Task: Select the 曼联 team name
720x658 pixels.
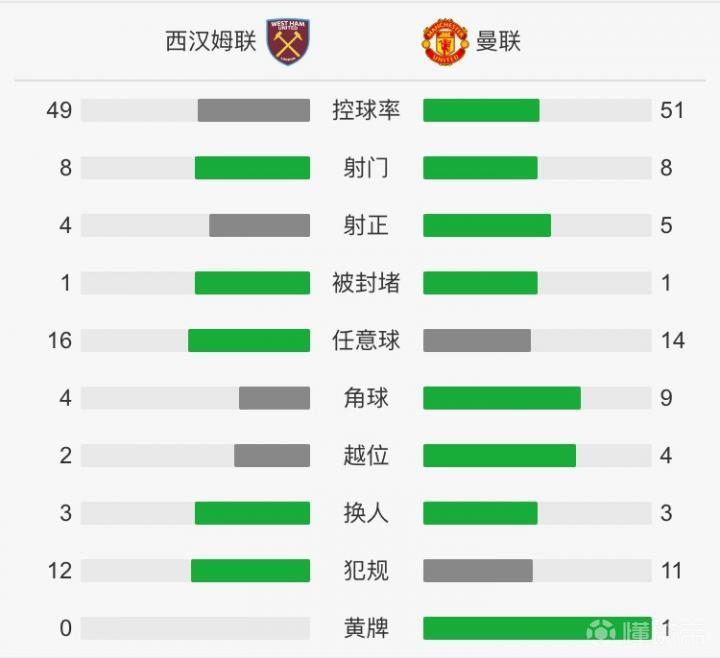Action: tap(500, 42)
